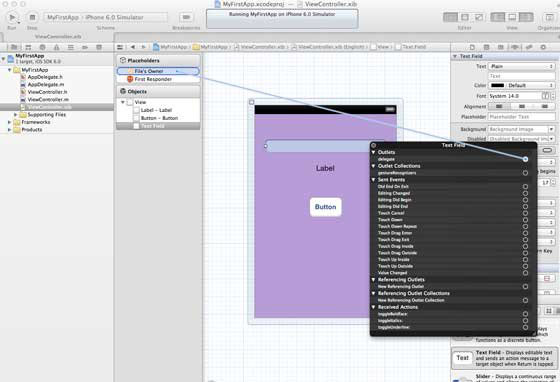Click the gestureRecognizers connection circle
560x382 pixels.
point(525,173)
